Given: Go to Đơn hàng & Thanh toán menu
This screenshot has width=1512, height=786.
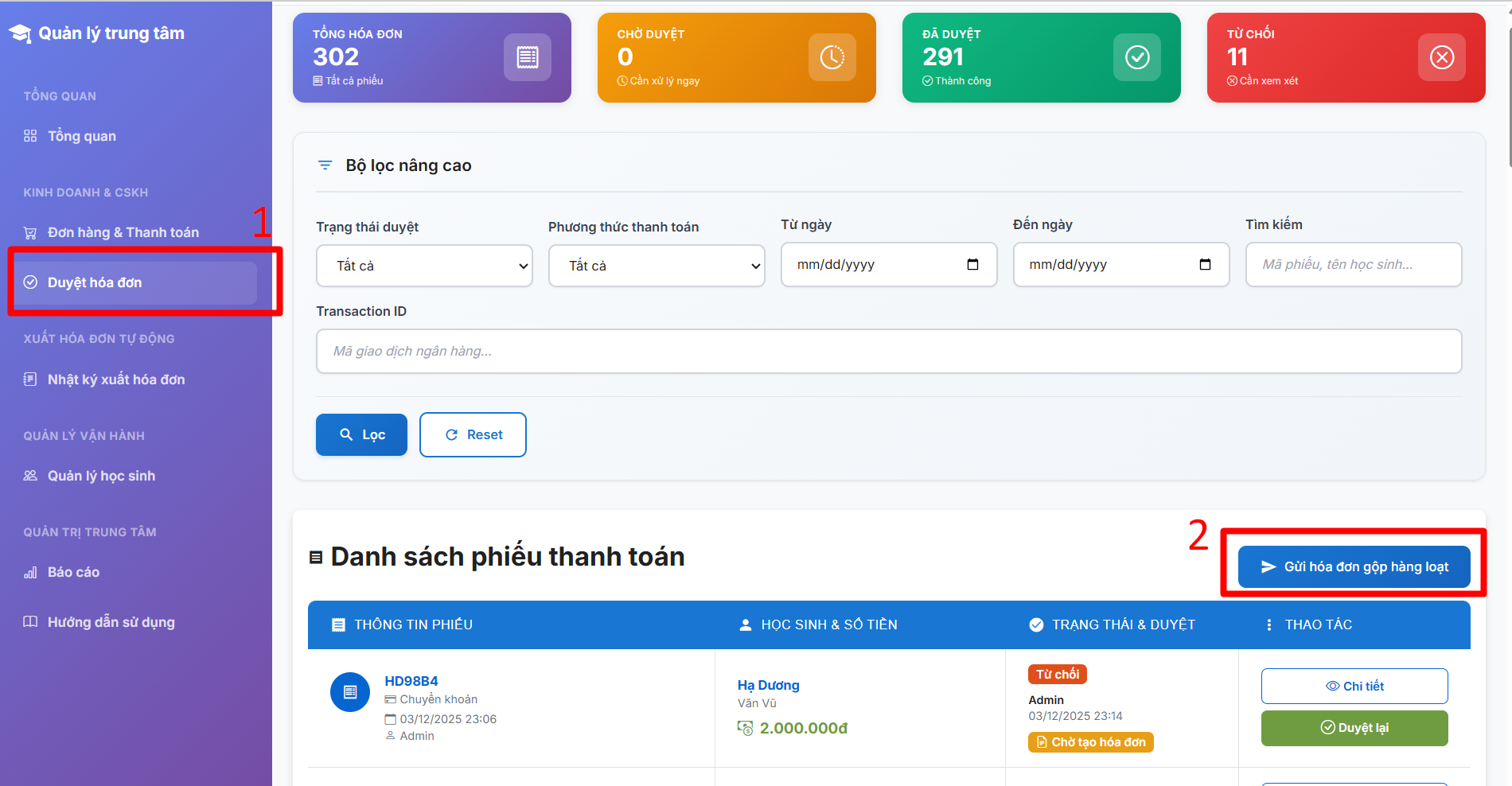Looking at the screenshot, I should pos(123,232).
